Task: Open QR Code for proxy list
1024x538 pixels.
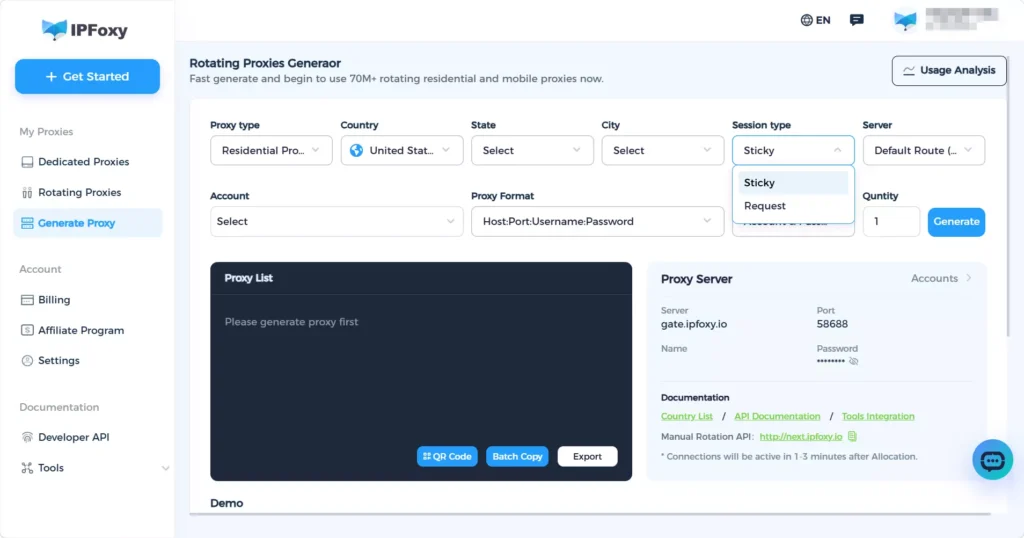Action: (447, 456)
